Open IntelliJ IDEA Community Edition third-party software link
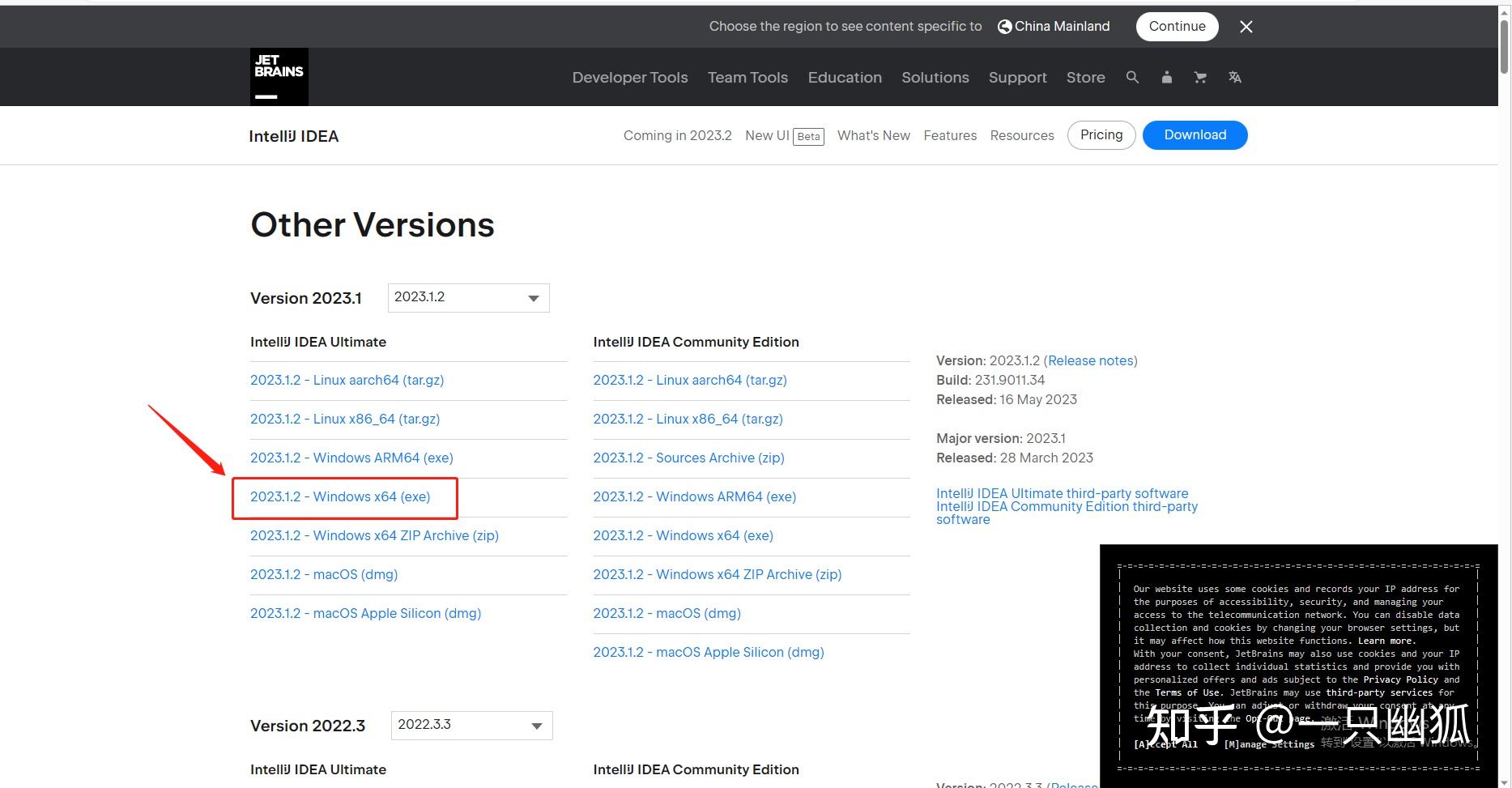1512x788 pixels. [x=1067, y=513]
